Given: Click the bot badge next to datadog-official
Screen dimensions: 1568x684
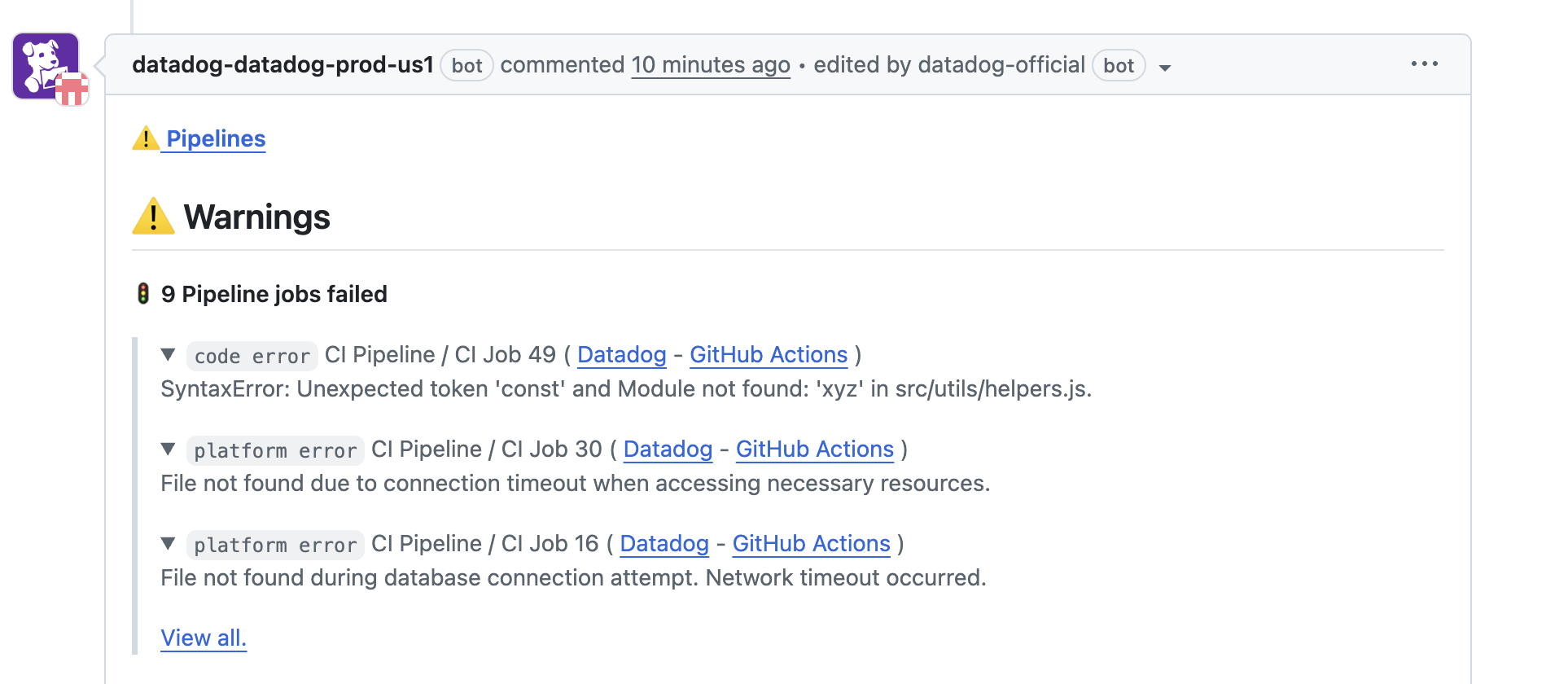Looking at the screenshot, I should click(1119, 65).
